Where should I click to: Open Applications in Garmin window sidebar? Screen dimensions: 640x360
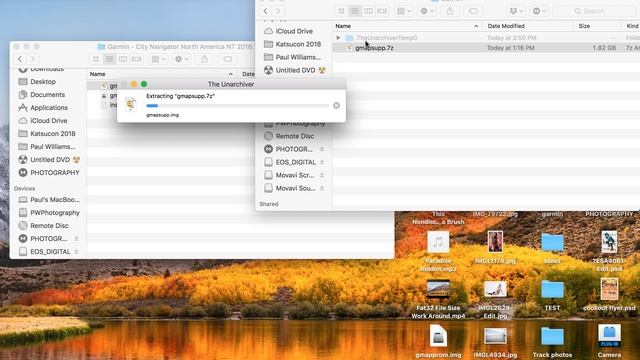[43, 108]
